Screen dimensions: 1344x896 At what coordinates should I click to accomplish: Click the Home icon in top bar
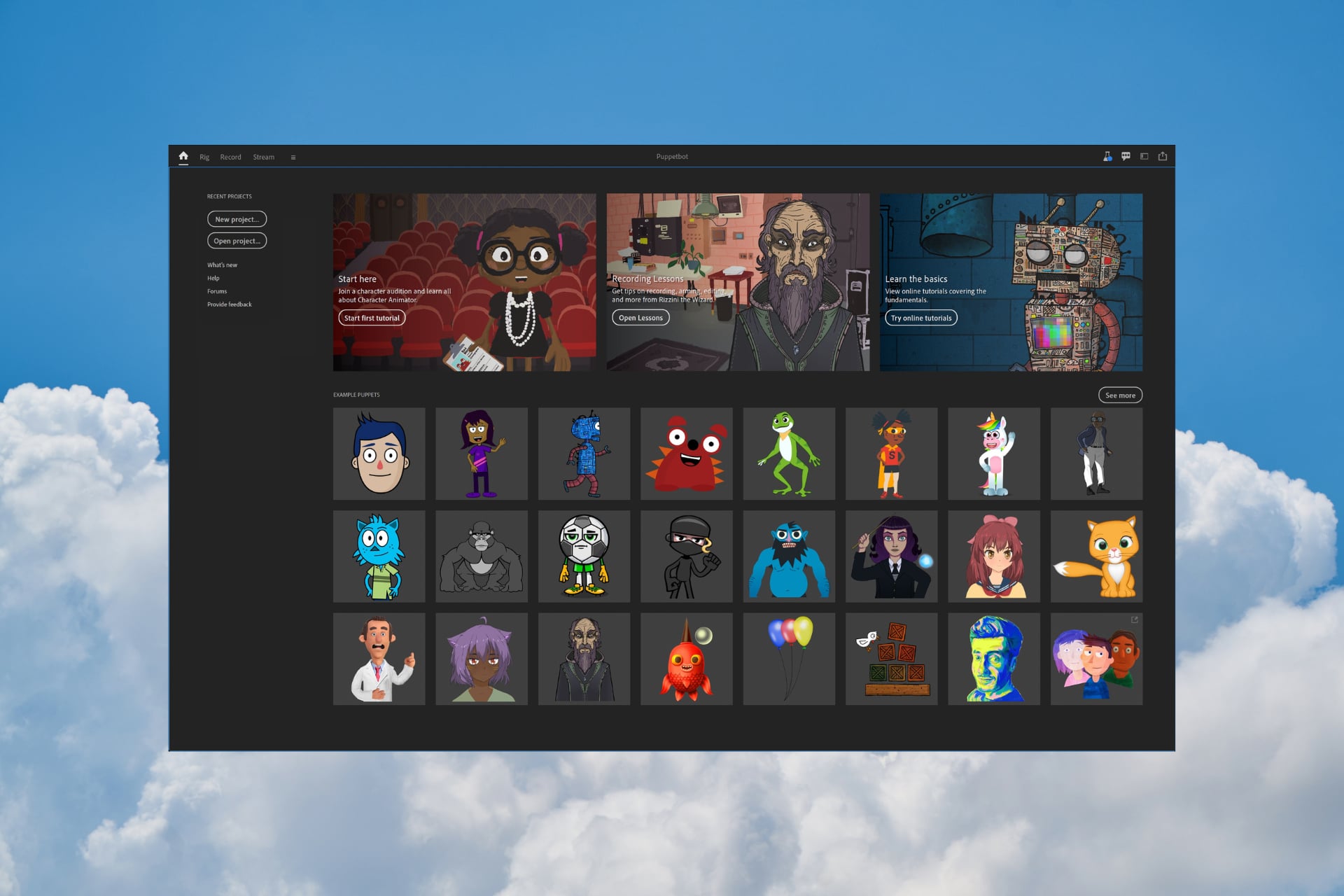click(183, 156)
